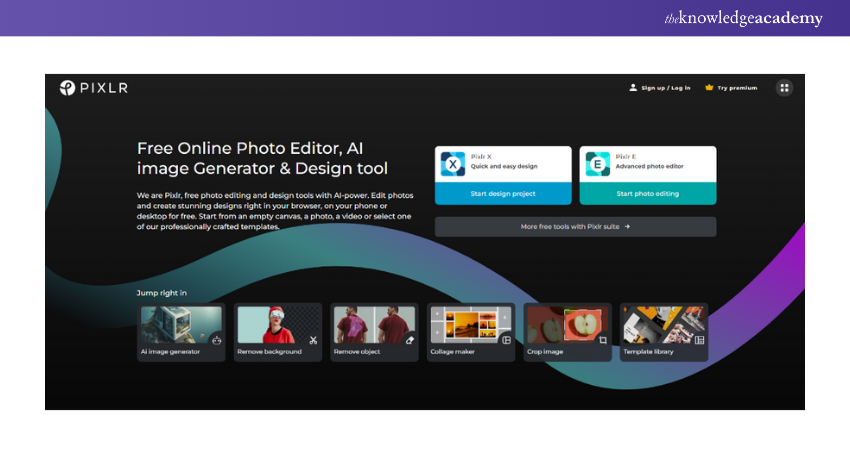Select the Try premium link
Screen dimensions: 850x450
coord(731,88)
